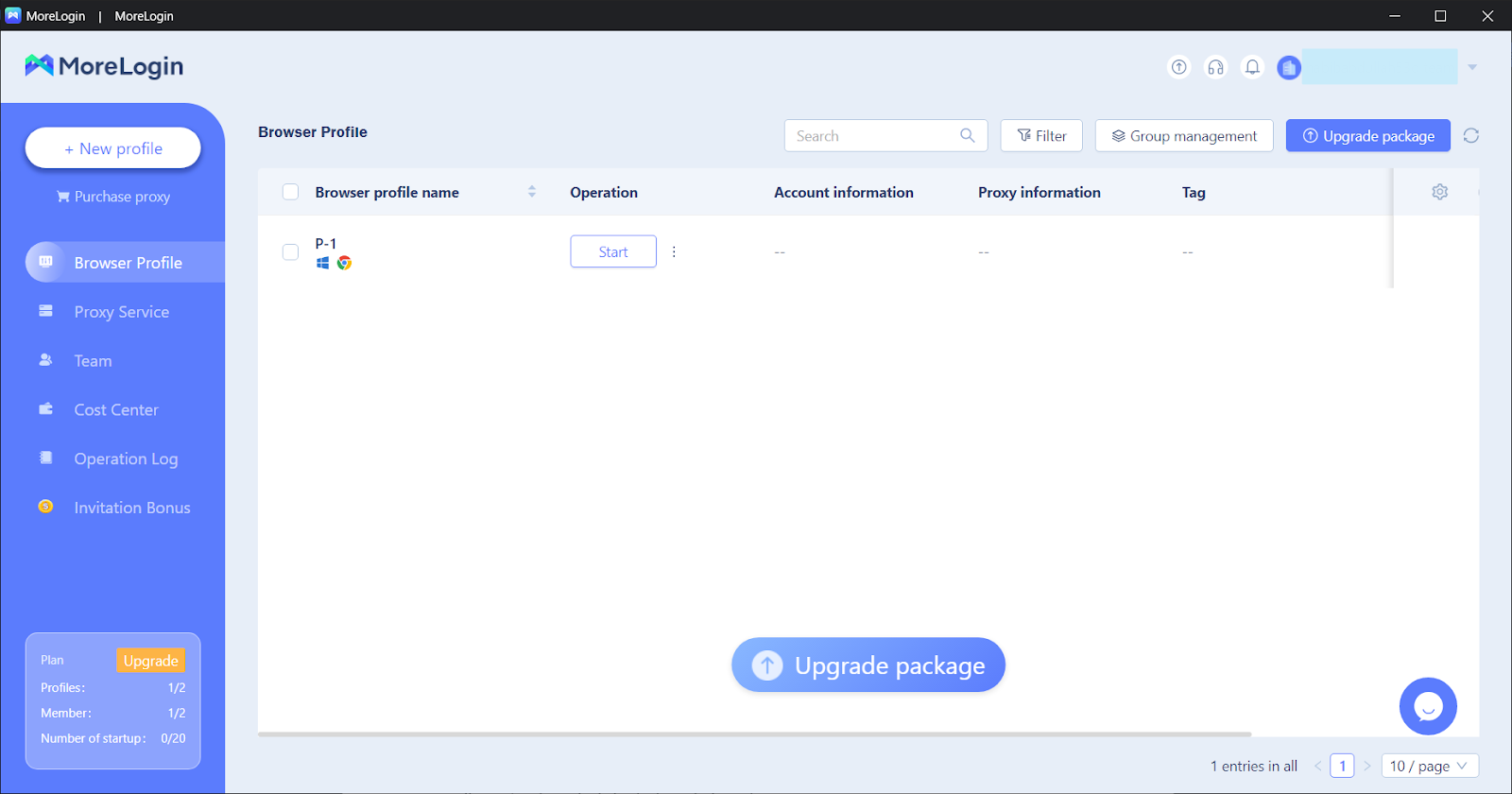Click the '1 entries in all' text
Viewport: 1512px width, 794px height.
[1254, 766]
